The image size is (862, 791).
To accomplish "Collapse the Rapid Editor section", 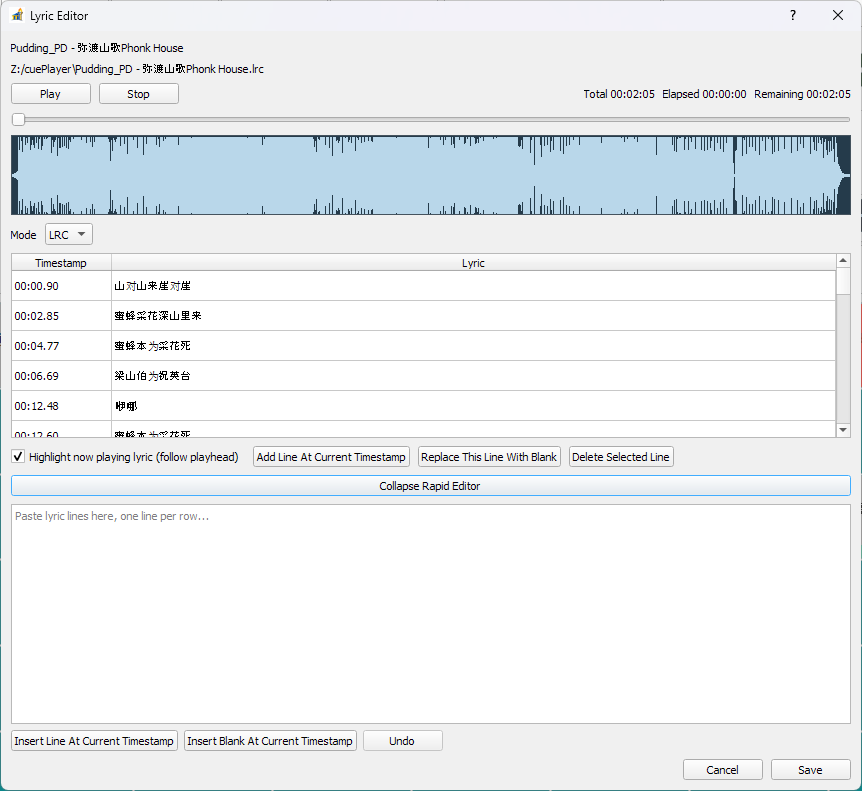I will click(430, 485).
